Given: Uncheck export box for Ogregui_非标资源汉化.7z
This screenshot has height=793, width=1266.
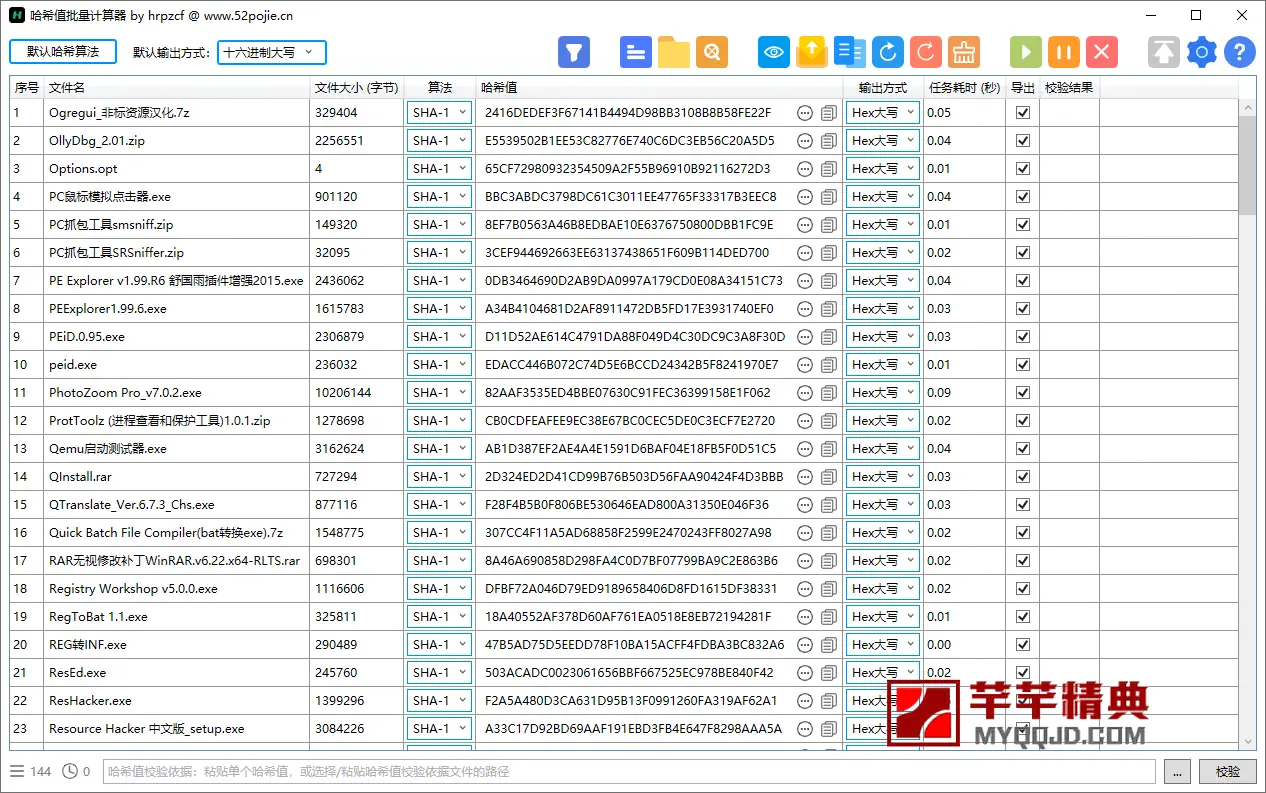Looking at the screenshot, I should click(1022, 113).
